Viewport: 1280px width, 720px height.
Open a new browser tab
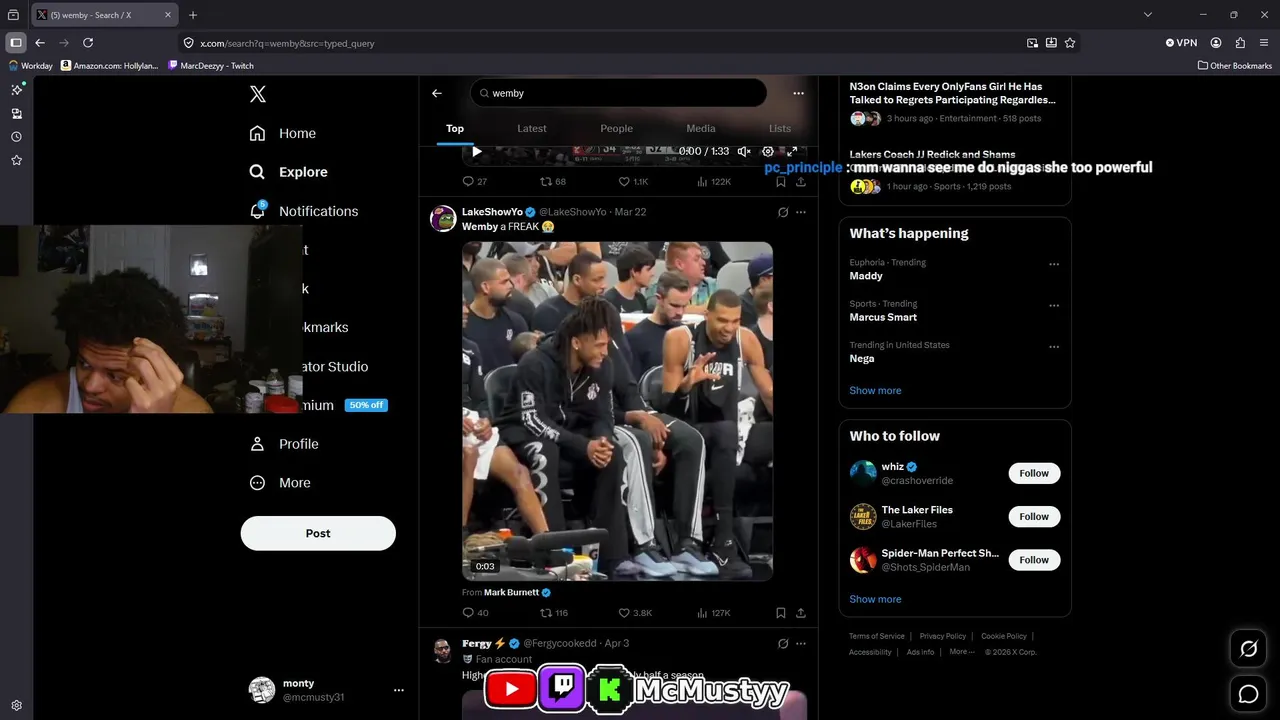193,15
